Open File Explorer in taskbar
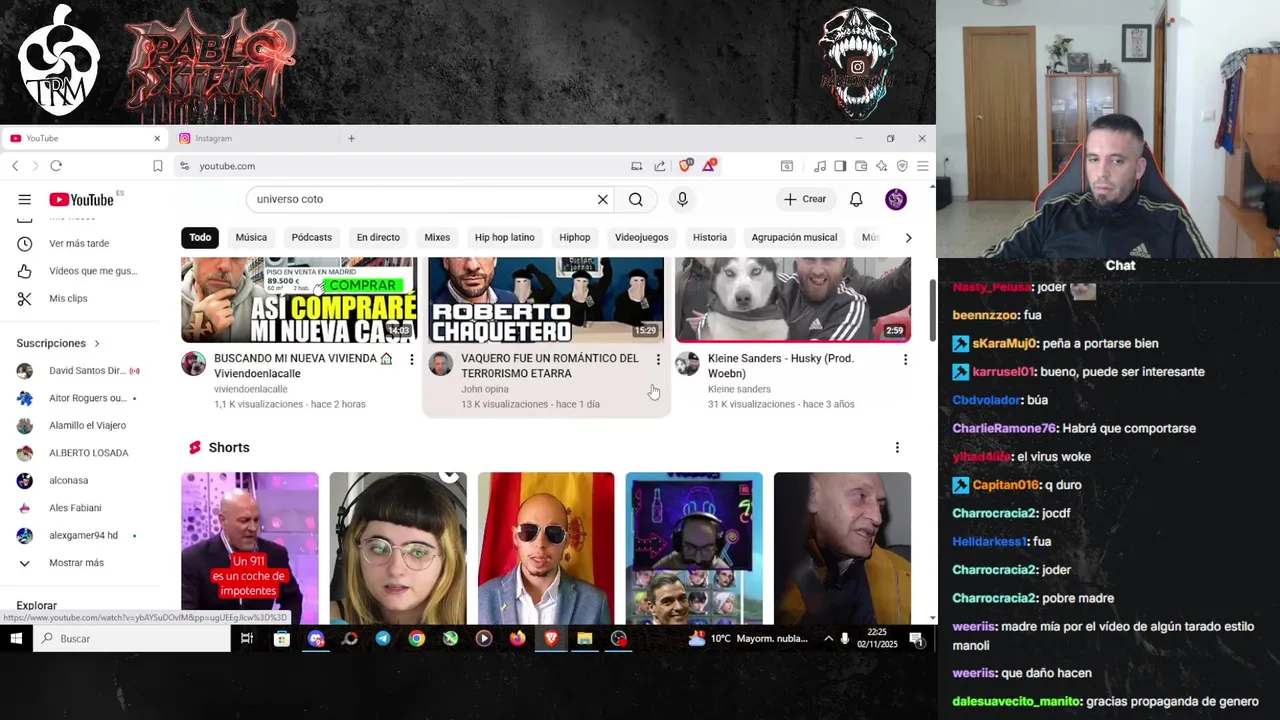 tap(585, 638)
